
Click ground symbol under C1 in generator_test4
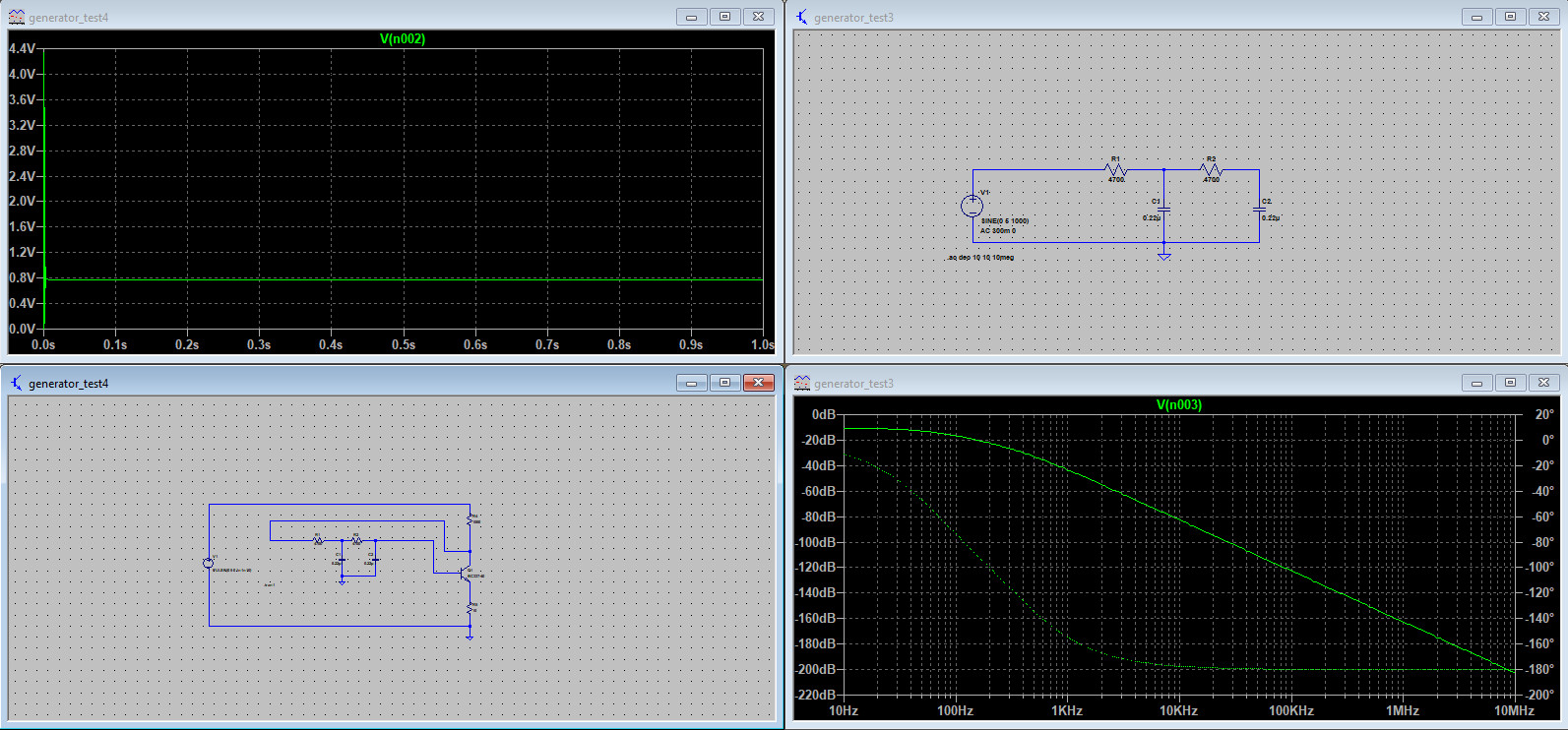tap(342, 583)
